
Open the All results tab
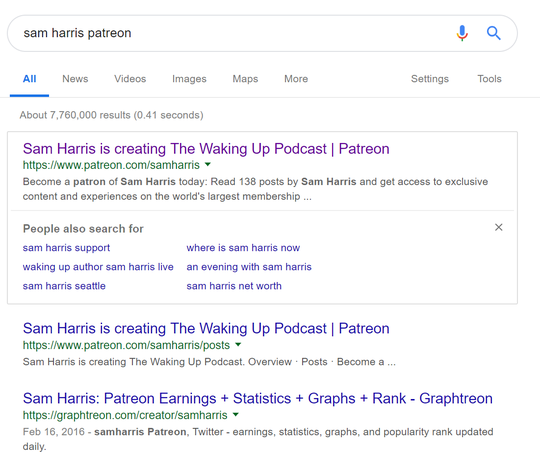coord(29,79)
